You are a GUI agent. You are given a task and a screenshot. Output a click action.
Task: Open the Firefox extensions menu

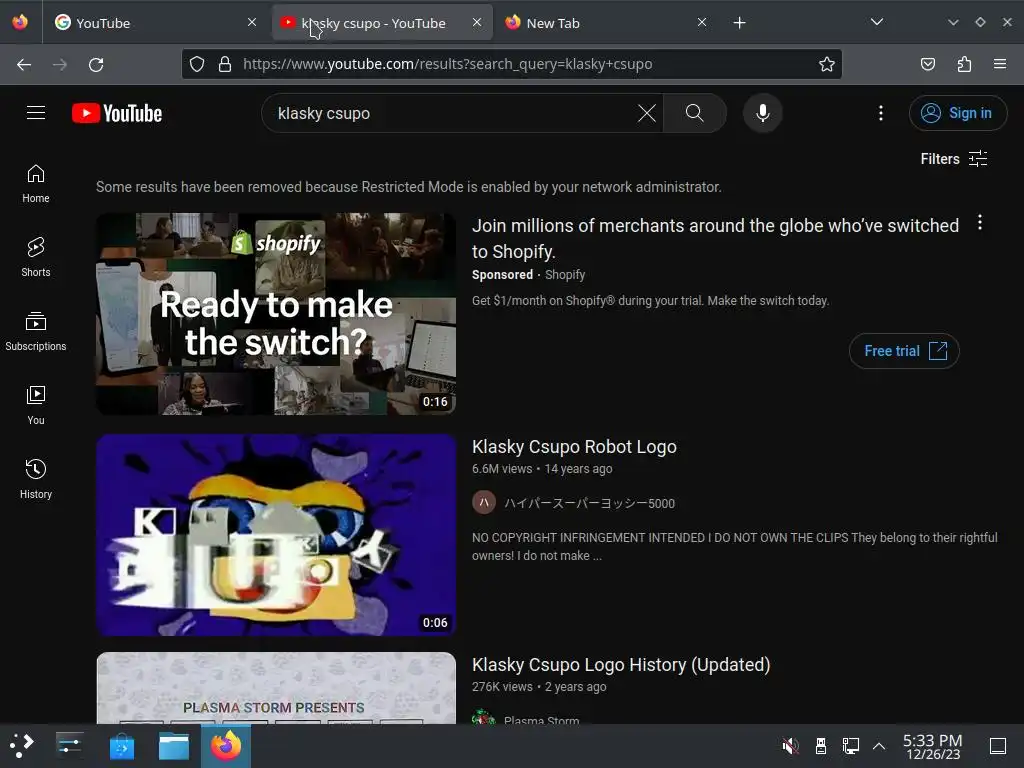(964, 64)
